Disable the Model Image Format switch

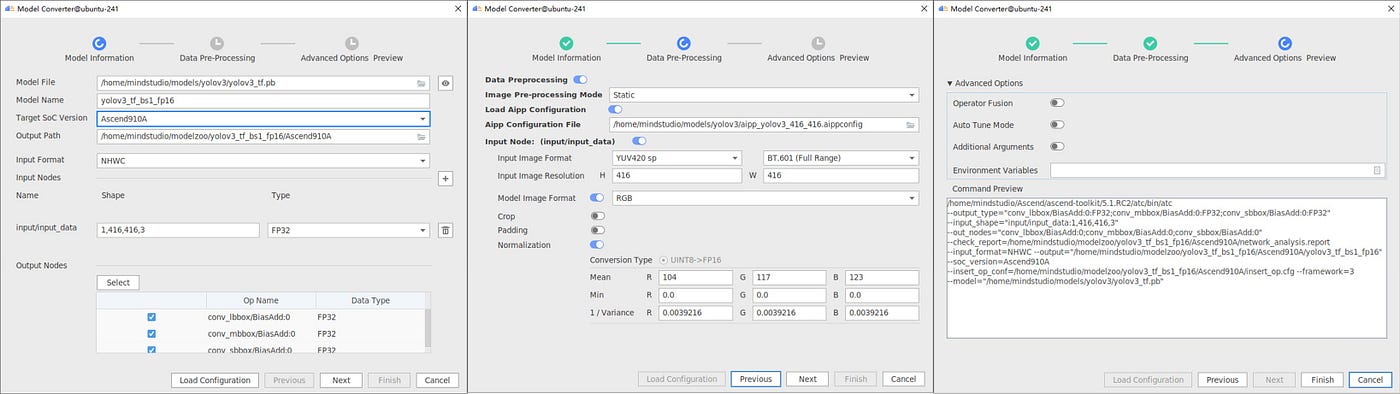point(598,198)
